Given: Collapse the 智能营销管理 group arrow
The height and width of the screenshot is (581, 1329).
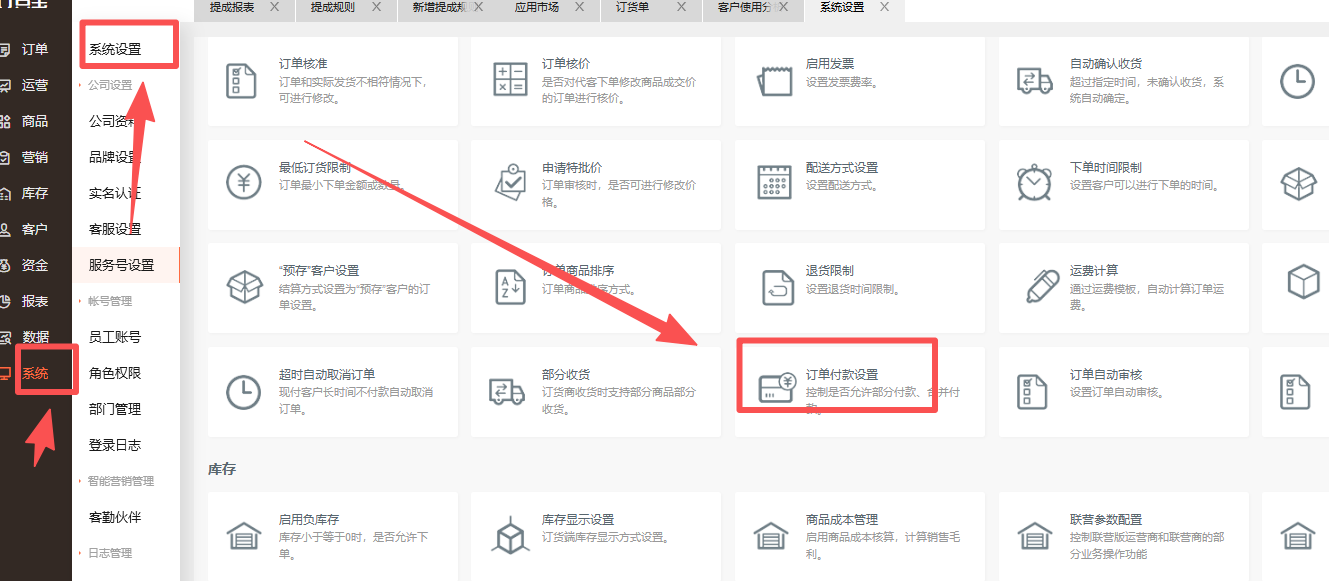Looking at the screenshot, I should [81, 481].
